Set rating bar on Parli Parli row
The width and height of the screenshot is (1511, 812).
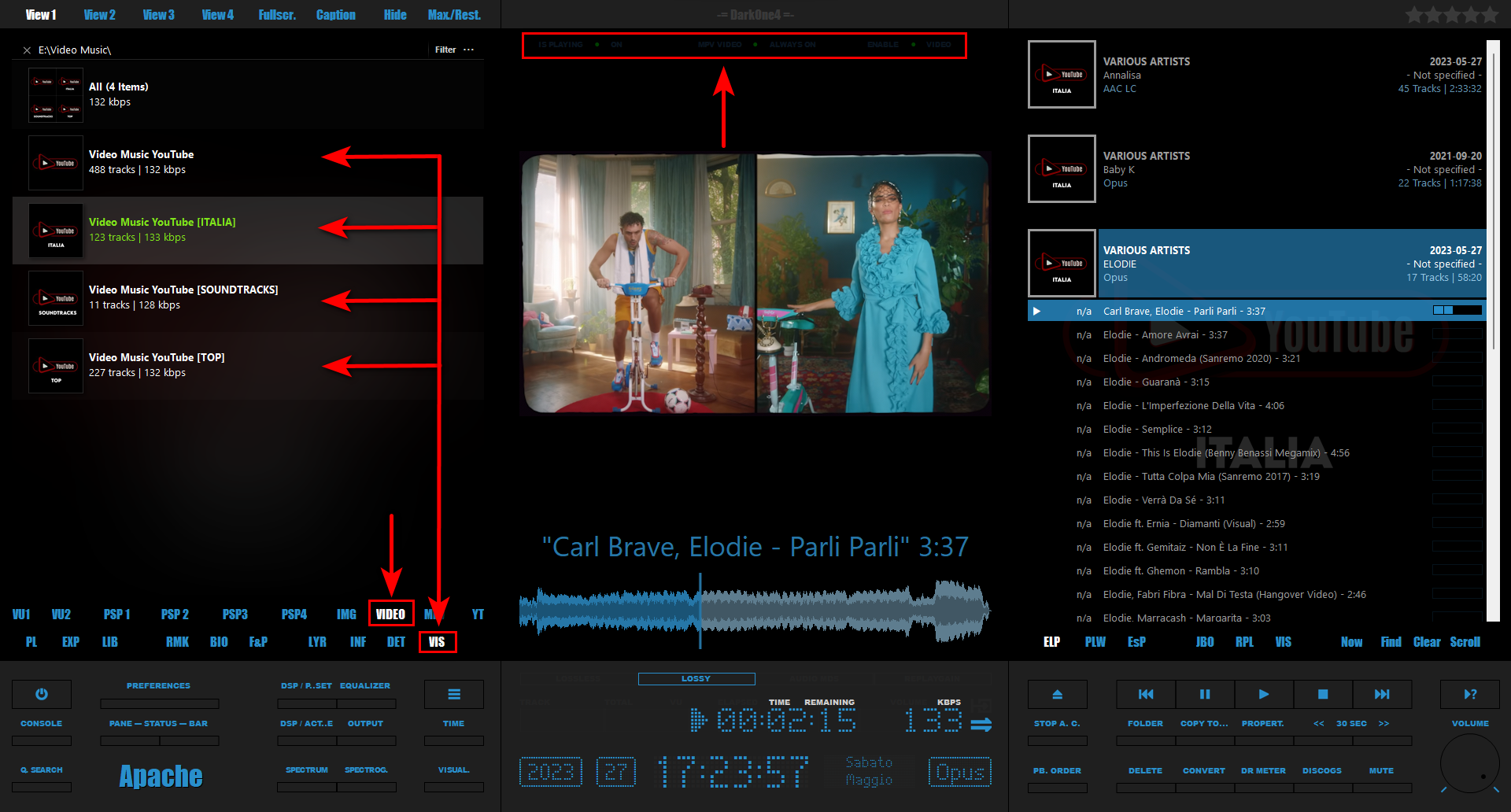[x=1457, y=311]
